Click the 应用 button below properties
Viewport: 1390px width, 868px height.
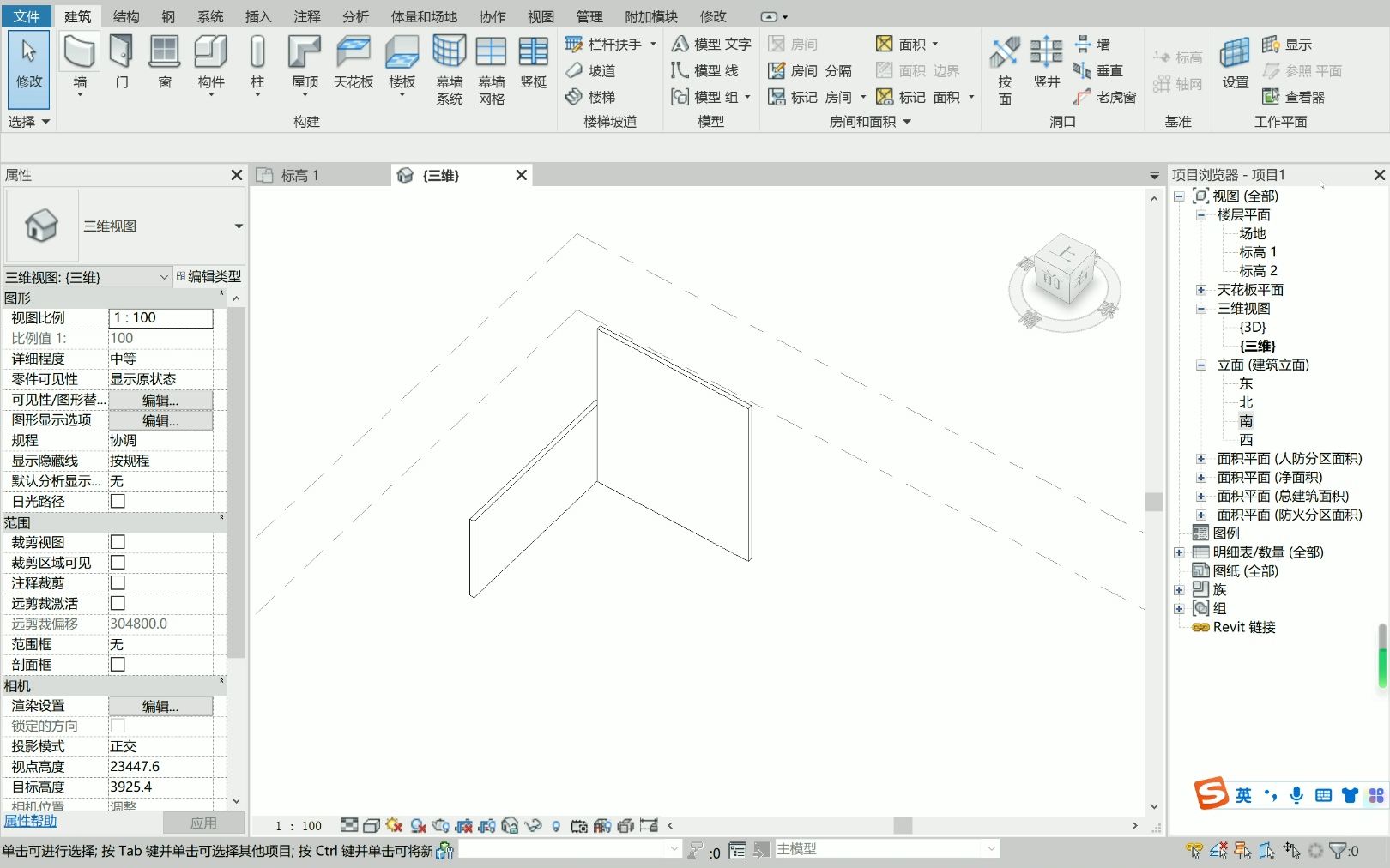(204, 822)
